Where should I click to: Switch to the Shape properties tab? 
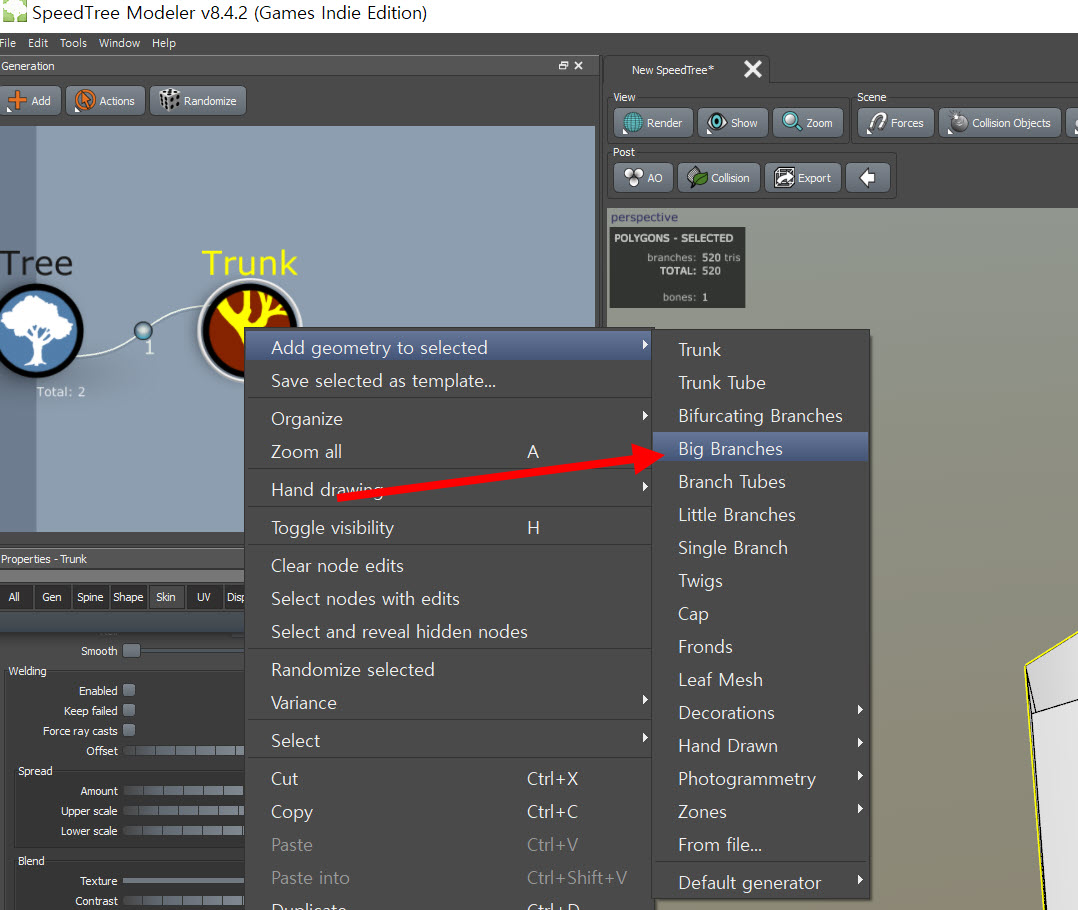click(128, 597)
